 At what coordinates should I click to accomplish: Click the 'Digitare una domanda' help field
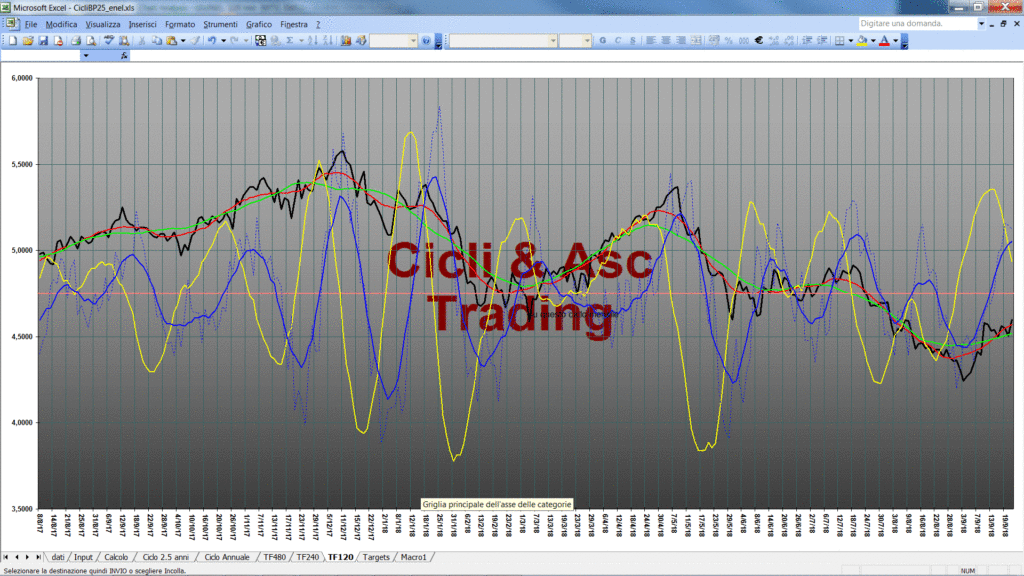tap(917, 24)
